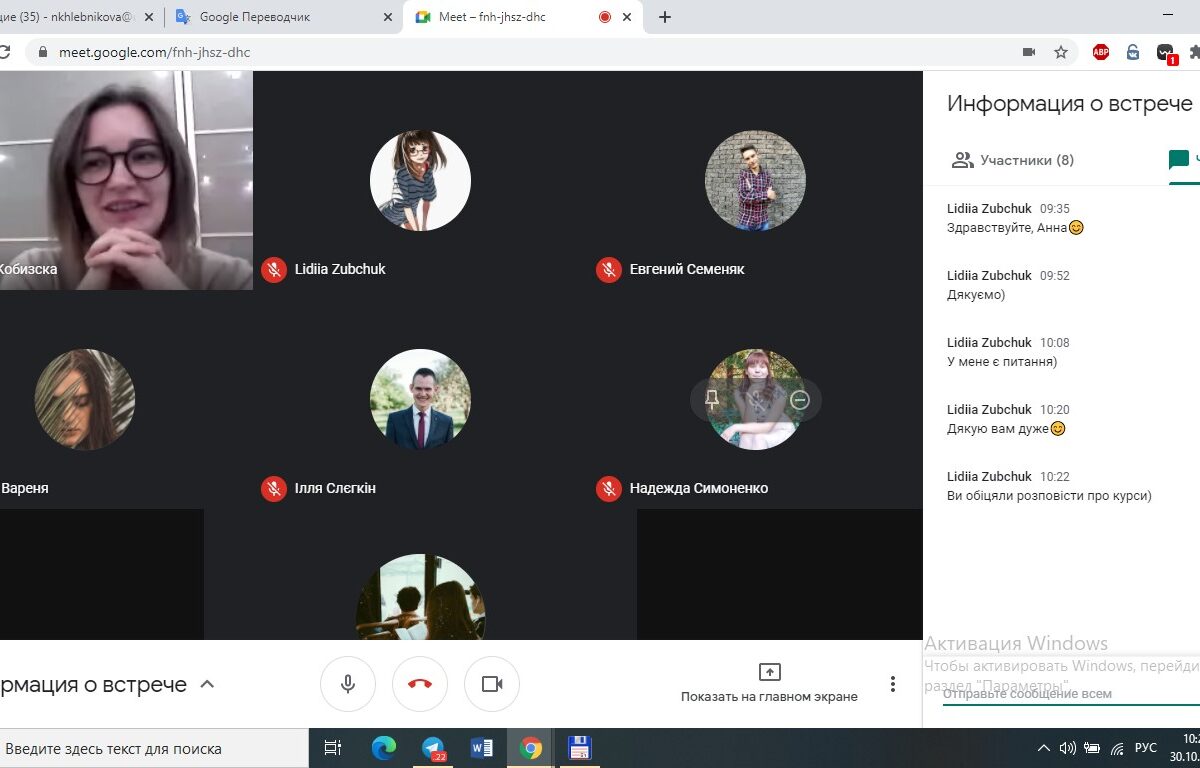
Task: Click Lidiia Zubchuk's avatar thumbnail
Action: tap(420, 180)
